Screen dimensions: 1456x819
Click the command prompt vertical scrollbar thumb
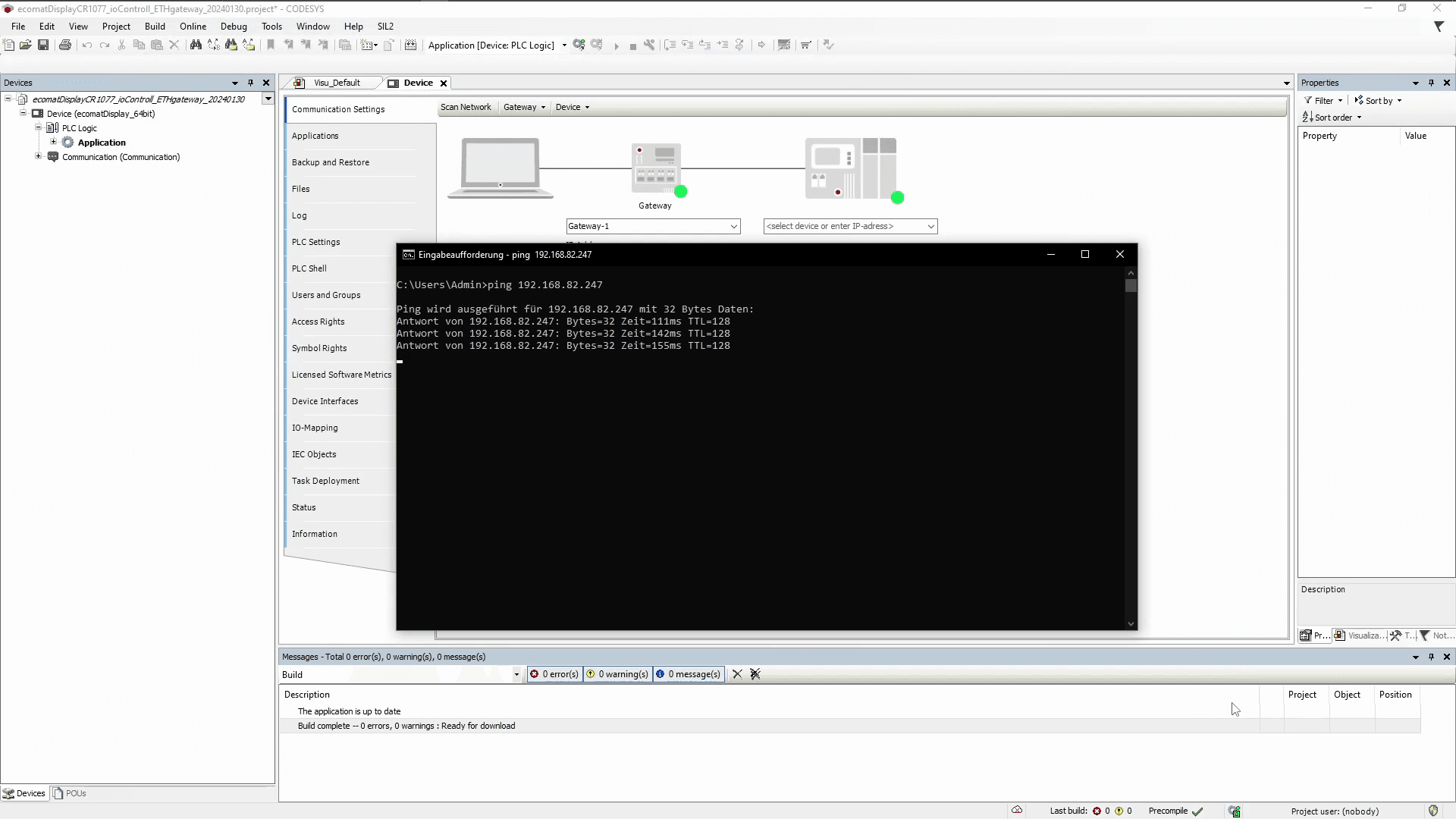click(1131, 286)
